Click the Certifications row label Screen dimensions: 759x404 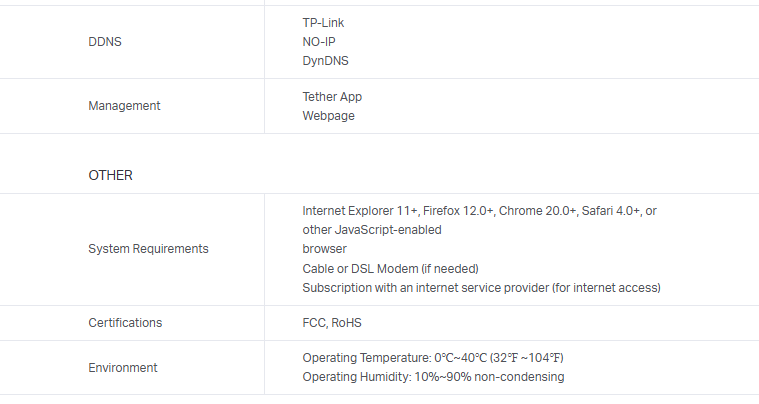125,323
